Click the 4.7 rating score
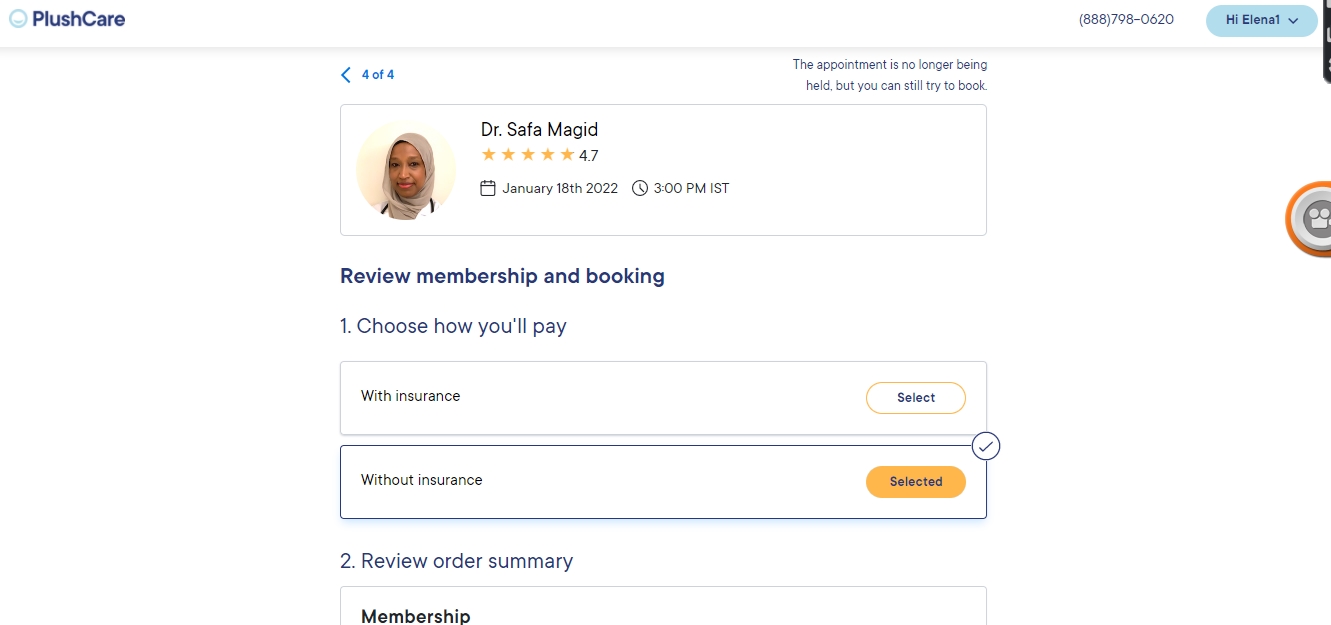Image resolution: width=1331 pixels, height=625 pixels. (588, 156)
